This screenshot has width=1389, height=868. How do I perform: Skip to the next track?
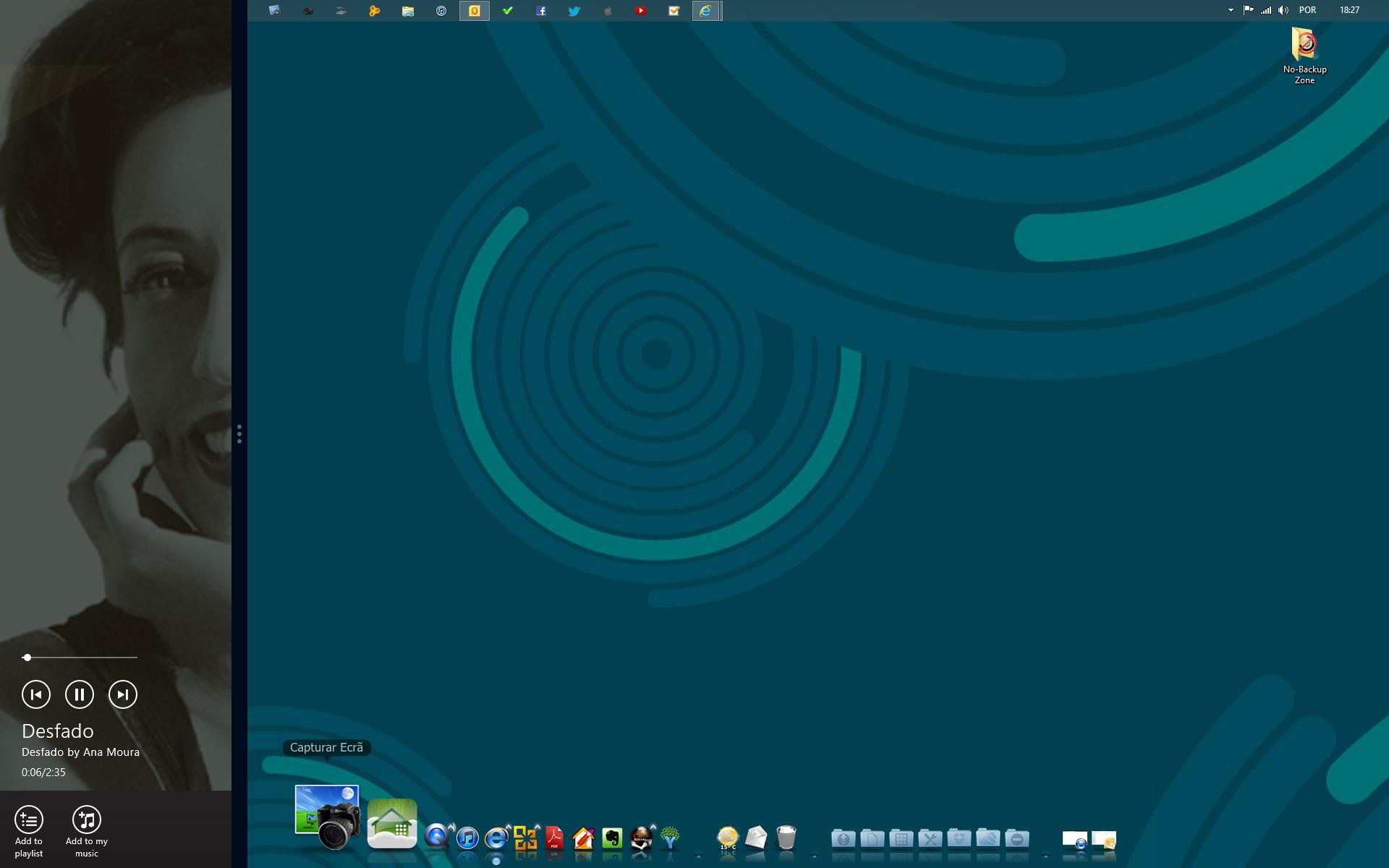[123, 694]
